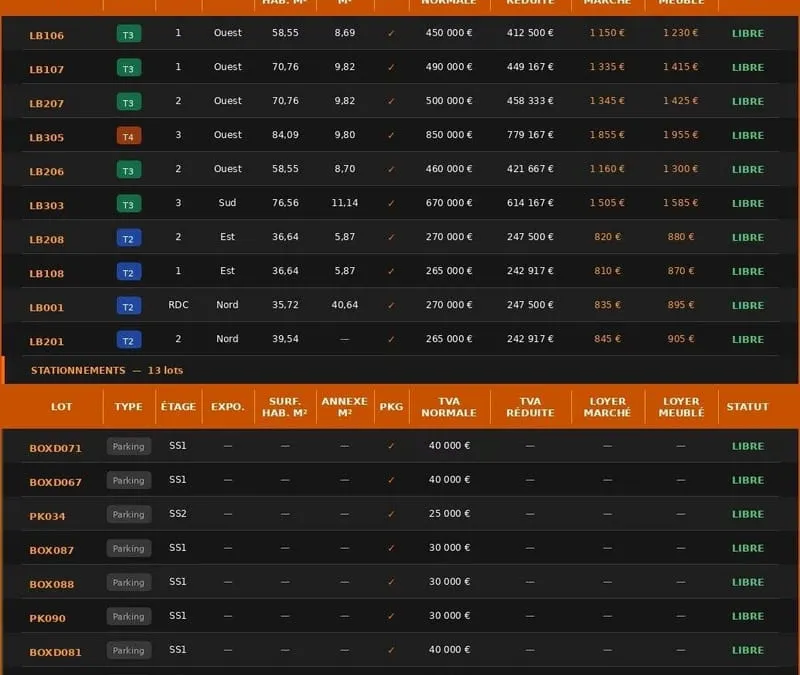Image resolution: width=800 pixels, height=675 pixels.
Task: Click the LOYER MEUBLÉ column header
Action: point(681,407)
